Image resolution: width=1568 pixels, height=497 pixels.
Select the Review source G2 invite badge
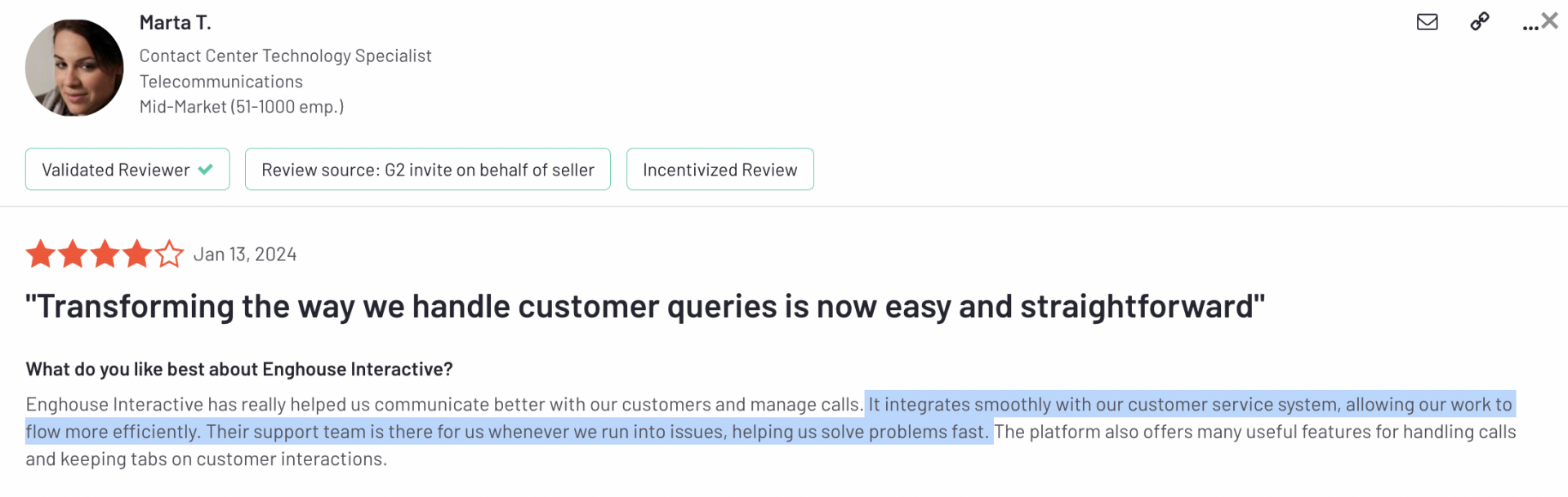(x=427, y=170)
